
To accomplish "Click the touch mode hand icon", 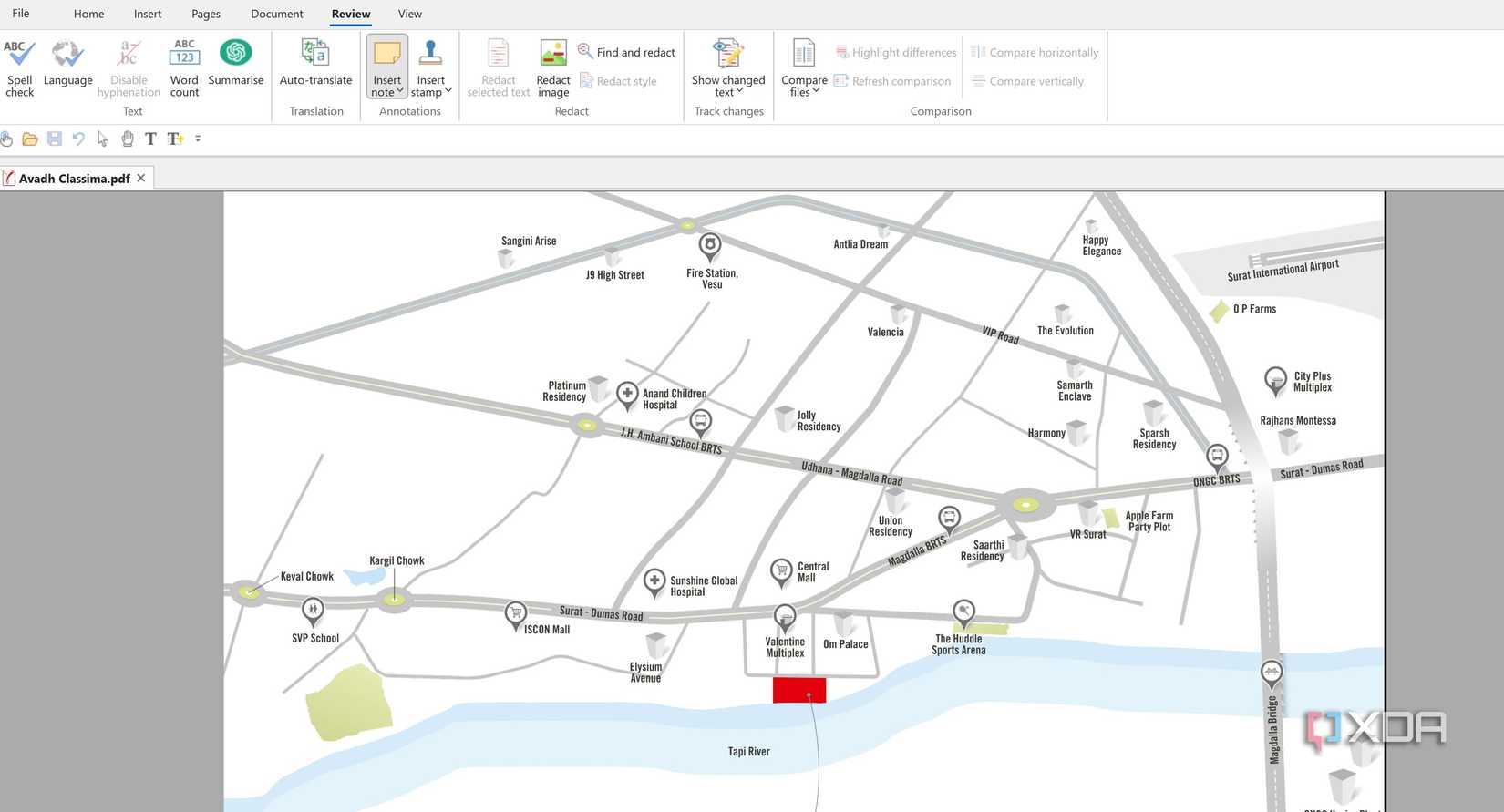I will tap(6, 139).
